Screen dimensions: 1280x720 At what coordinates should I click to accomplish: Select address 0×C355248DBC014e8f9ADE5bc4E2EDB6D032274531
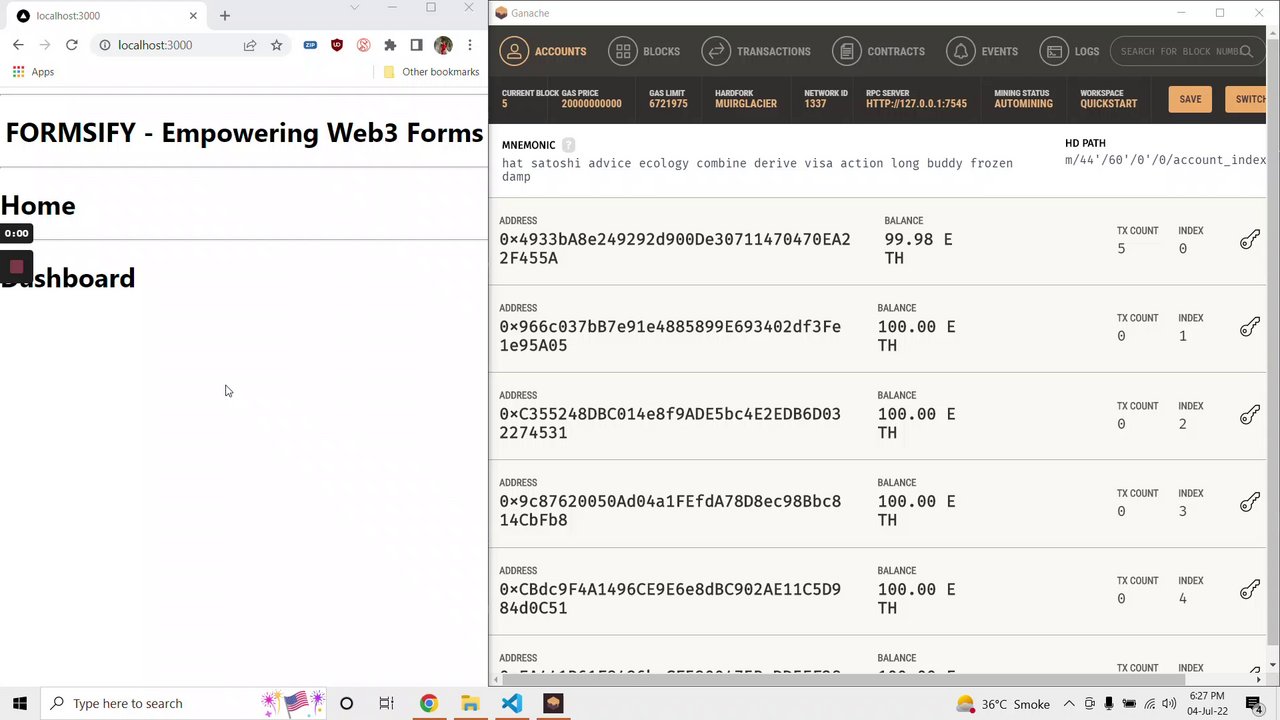click(x=670, y=423)
